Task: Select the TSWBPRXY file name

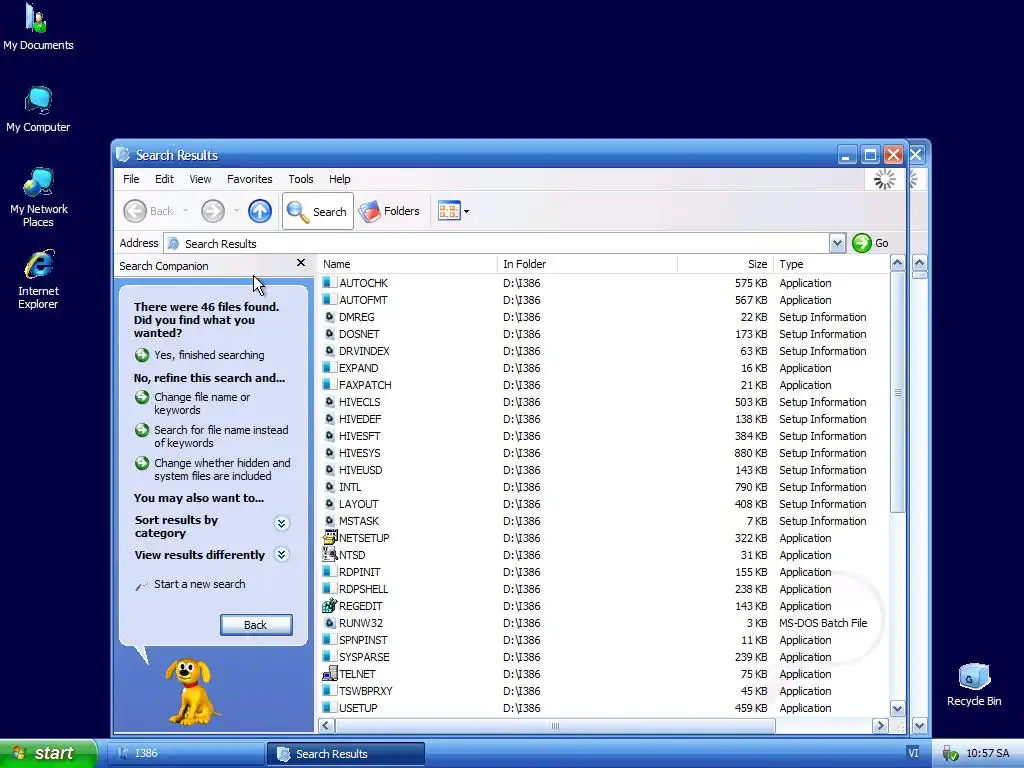Action: point(365,690)
